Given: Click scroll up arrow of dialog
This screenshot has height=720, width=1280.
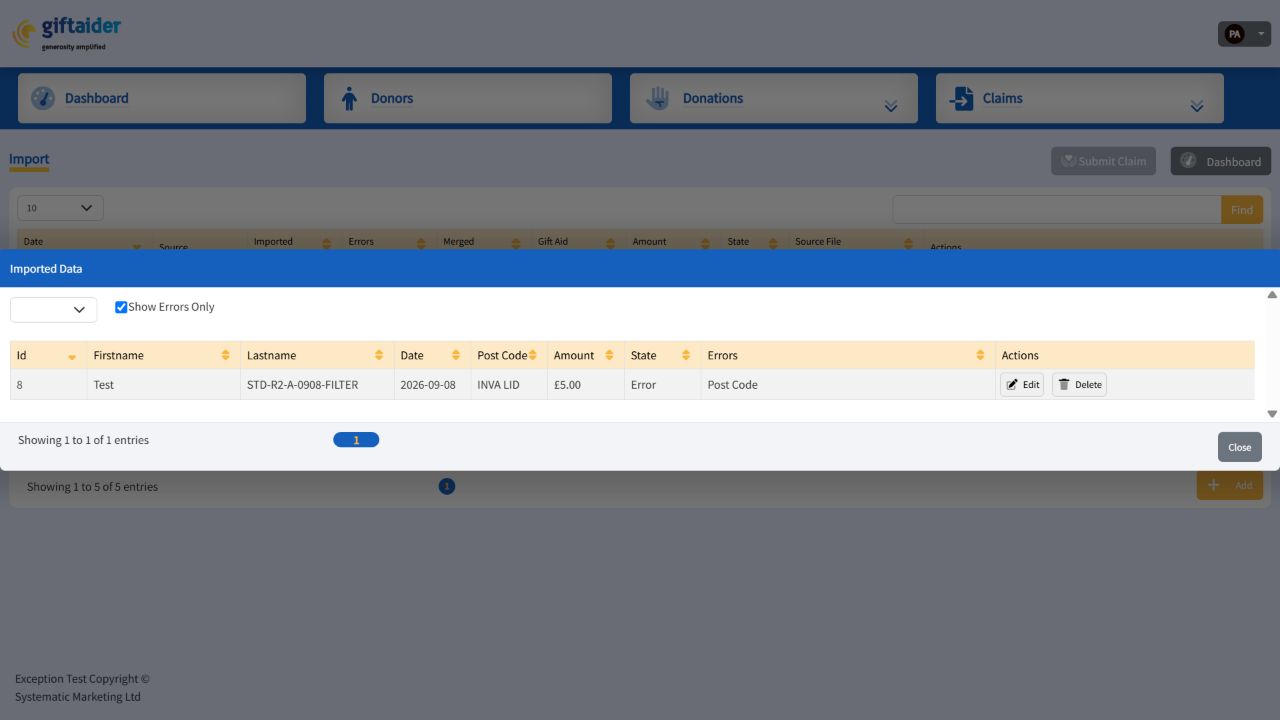Looking at the screenshot, I should (1272, 295).
